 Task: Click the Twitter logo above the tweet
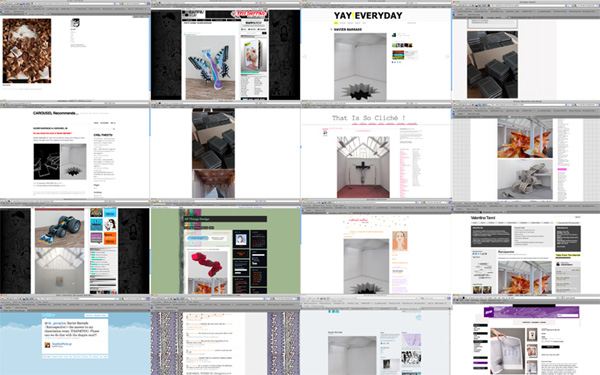48,315
